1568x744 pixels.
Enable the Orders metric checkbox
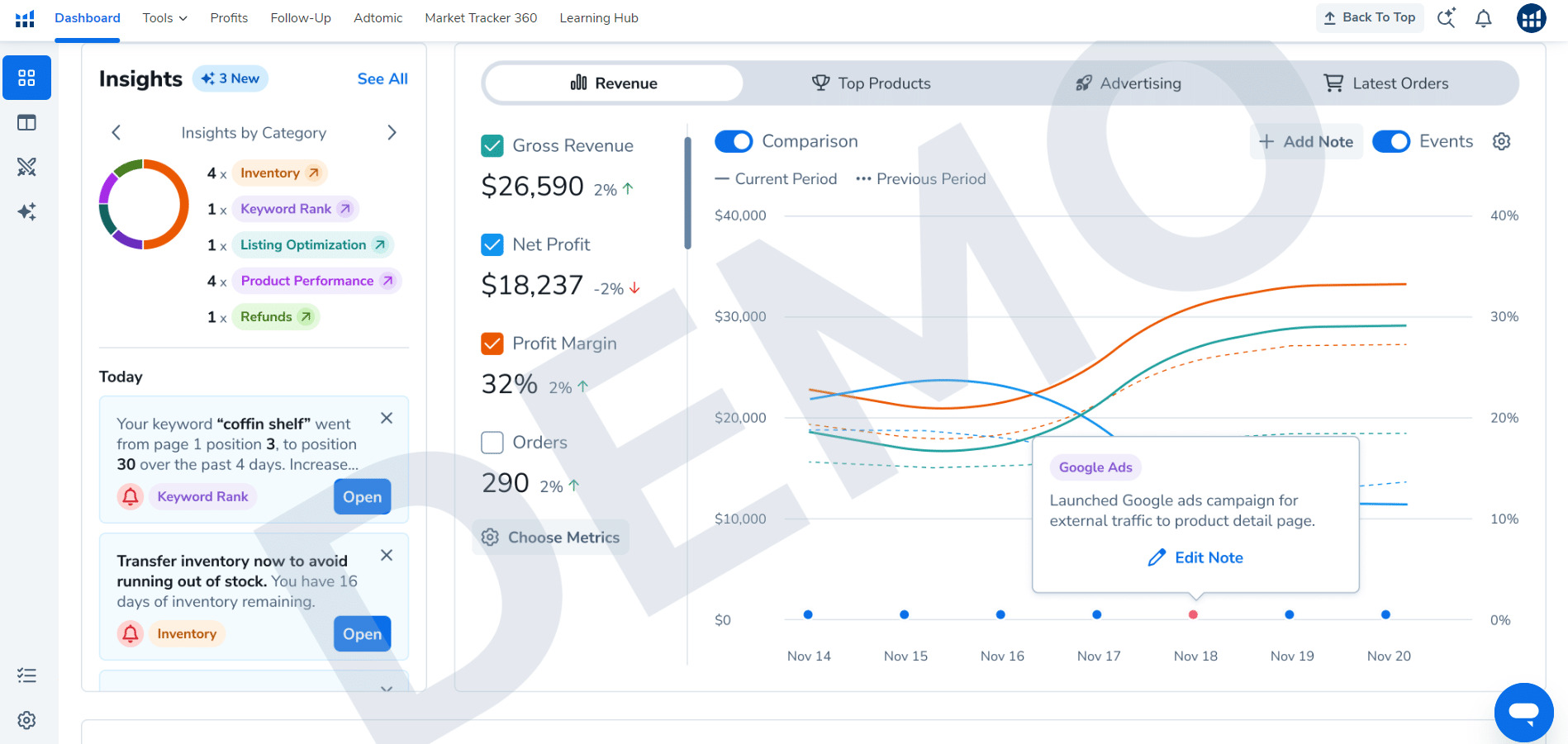click(x=492, y=443)
